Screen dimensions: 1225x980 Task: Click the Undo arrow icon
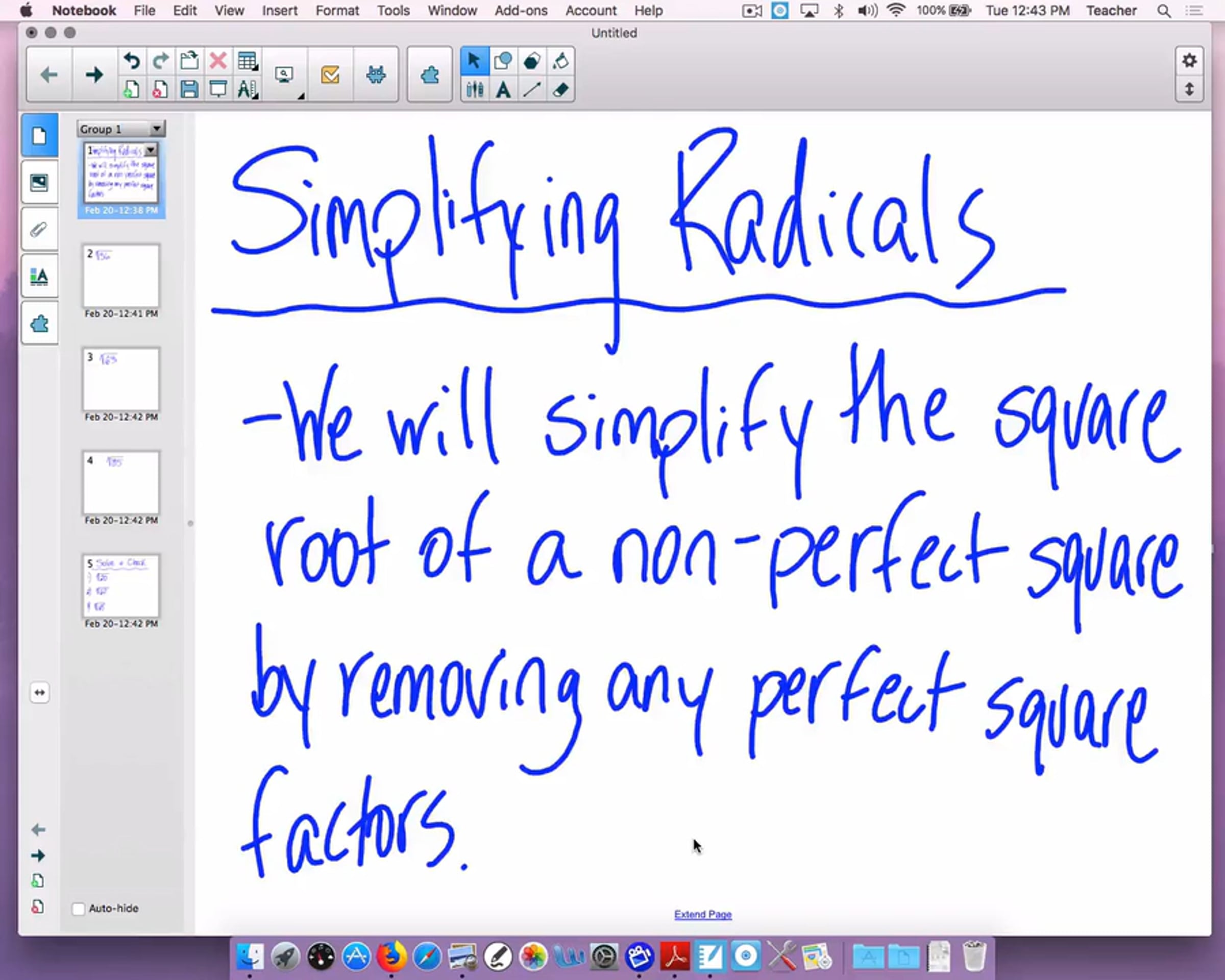(132, 61)
